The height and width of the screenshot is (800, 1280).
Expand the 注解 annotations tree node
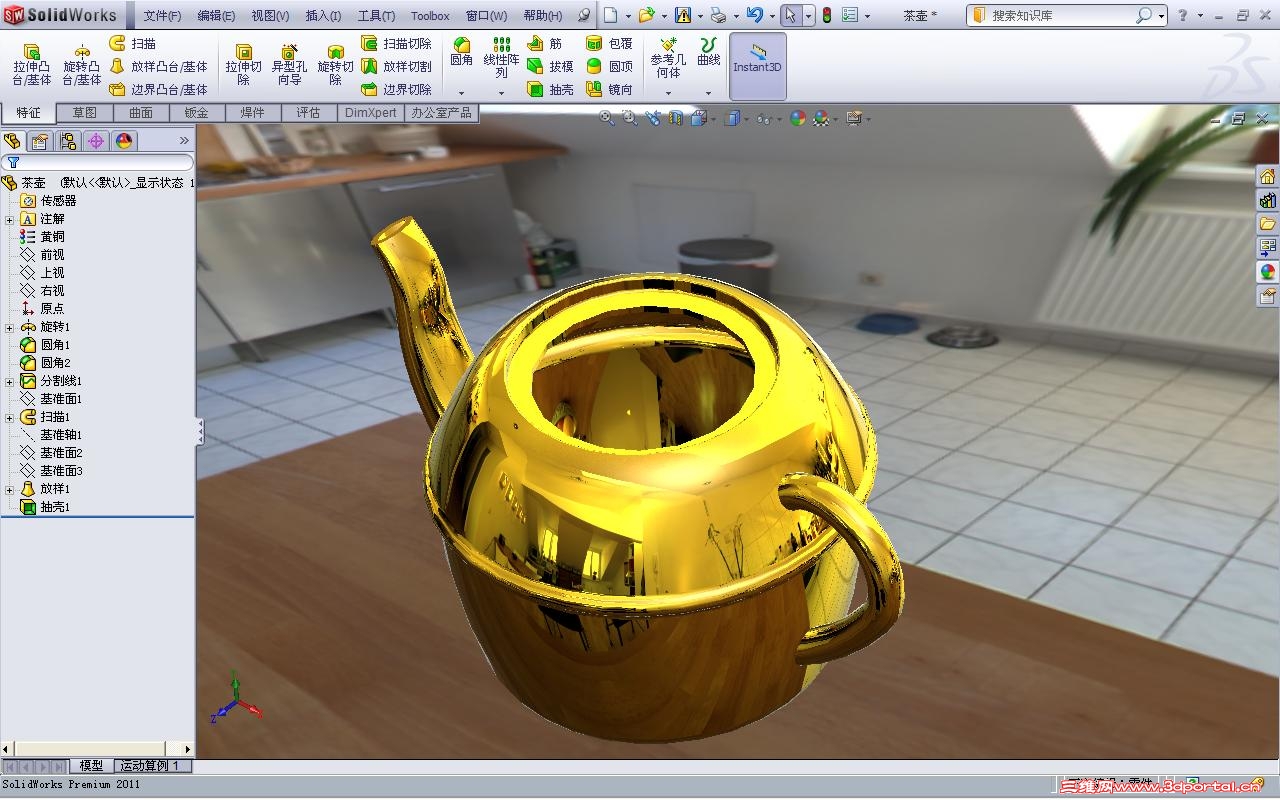click(9, 219)
